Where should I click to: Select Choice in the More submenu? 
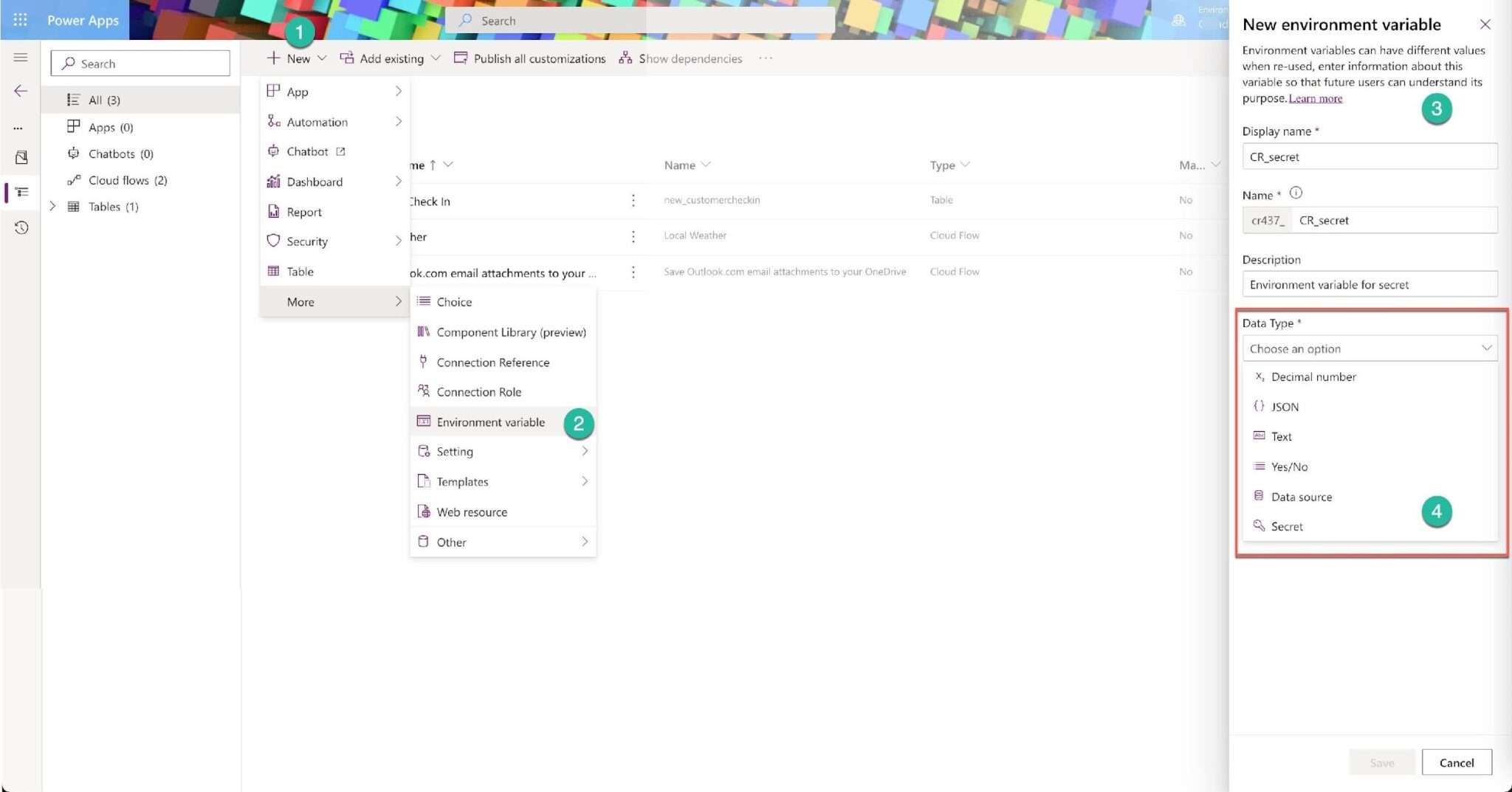pyautogui.click(x=503, y=302)
